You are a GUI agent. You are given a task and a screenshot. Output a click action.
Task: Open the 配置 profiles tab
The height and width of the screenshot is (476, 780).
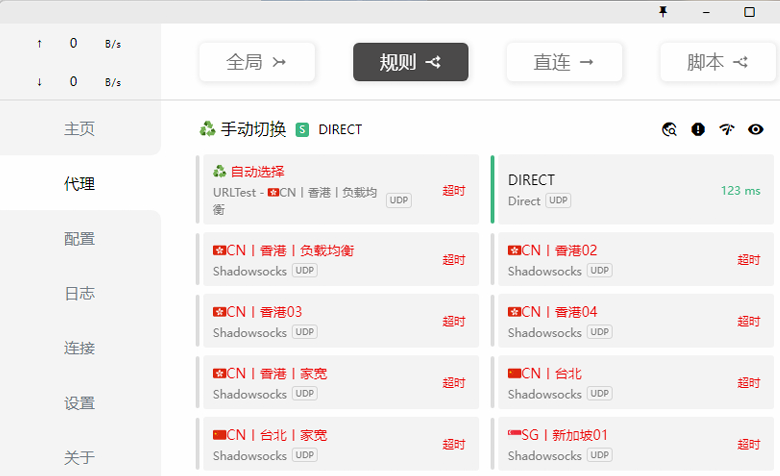tap(80, 239)
